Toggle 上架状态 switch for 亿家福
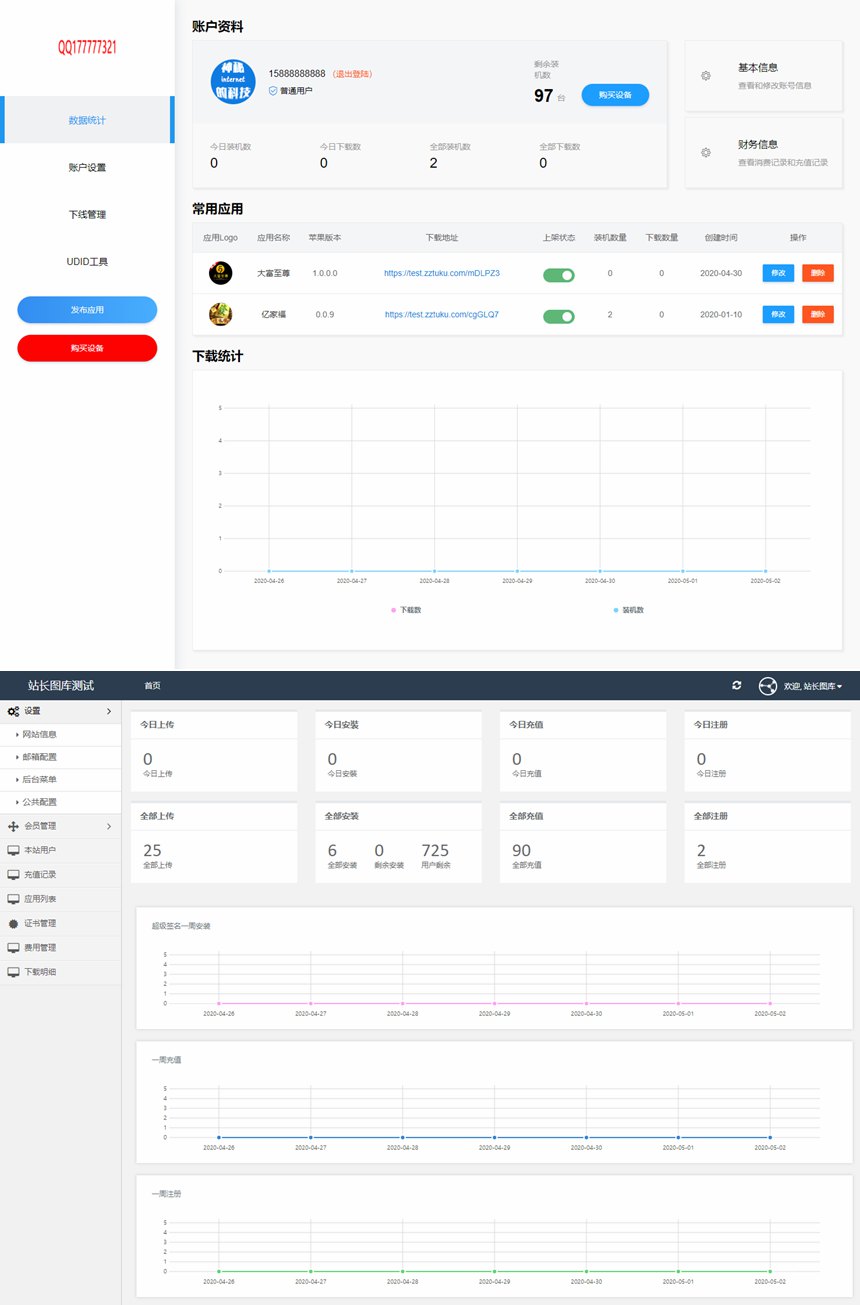 [559, 316]
